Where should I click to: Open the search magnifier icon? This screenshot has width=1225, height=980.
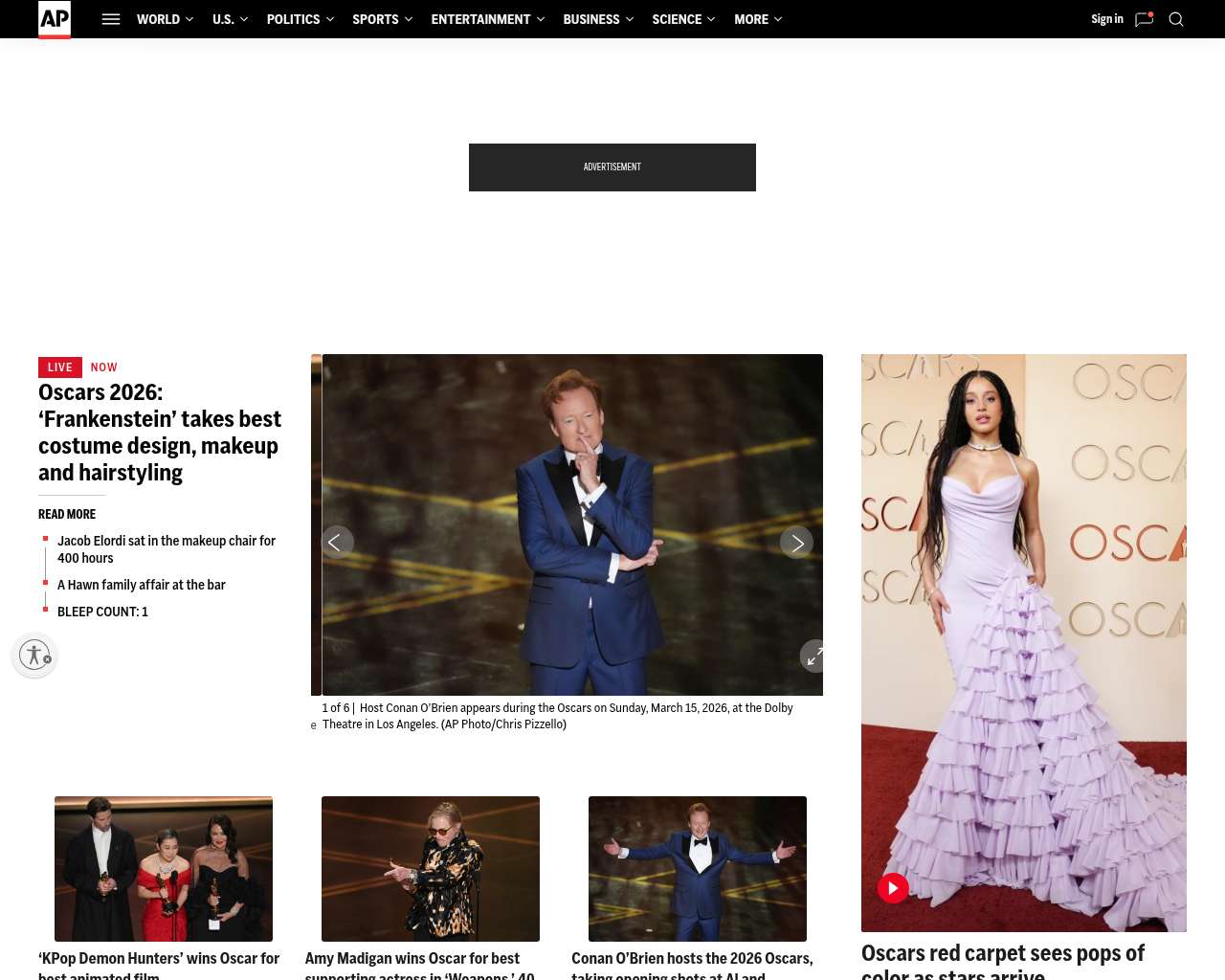1176,19
